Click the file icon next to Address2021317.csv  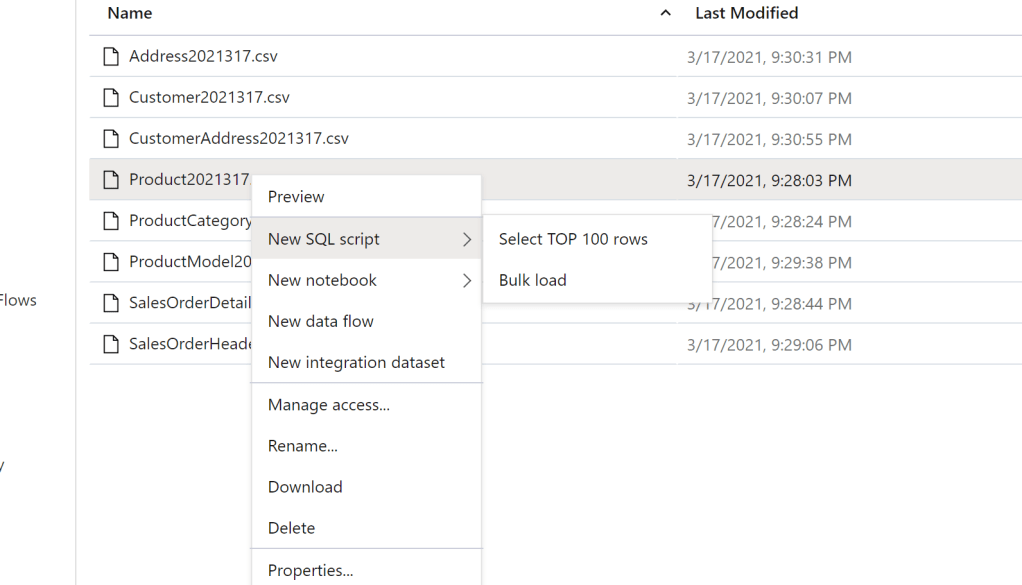(x=111, y=57)
